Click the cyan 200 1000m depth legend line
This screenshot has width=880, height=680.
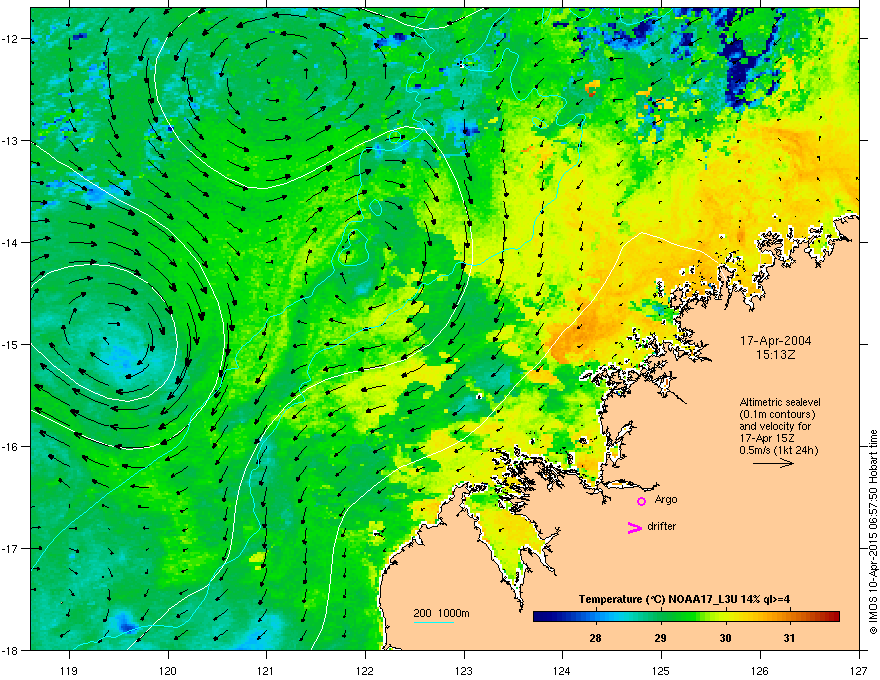[x=434, y=622]
